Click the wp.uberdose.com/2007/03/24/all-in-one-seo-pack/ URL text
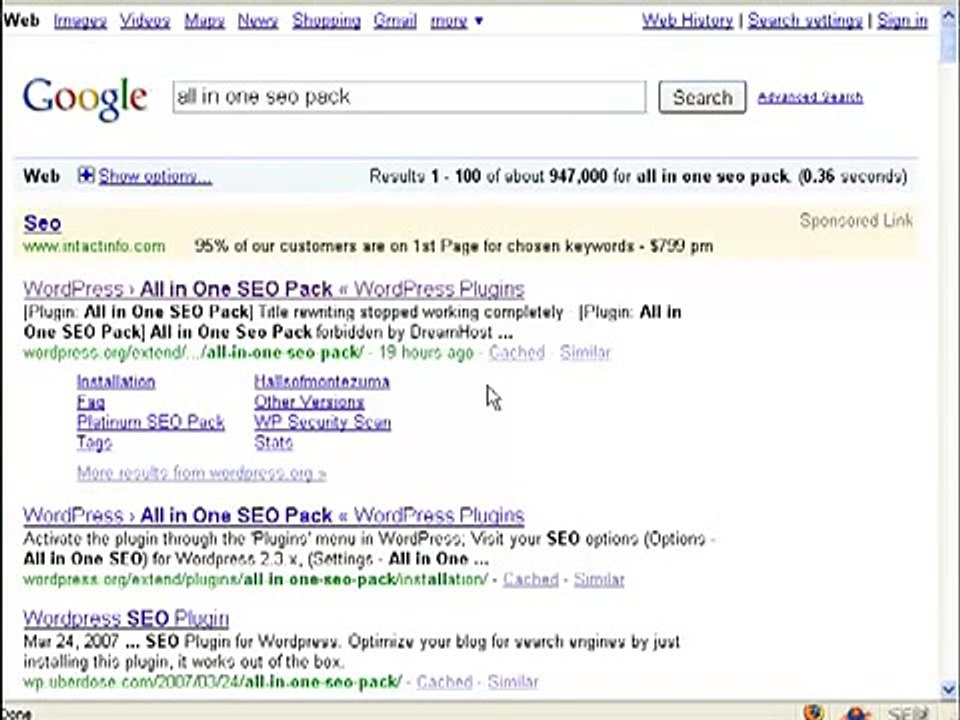This screenshot has height=720, width=960. 213,682
